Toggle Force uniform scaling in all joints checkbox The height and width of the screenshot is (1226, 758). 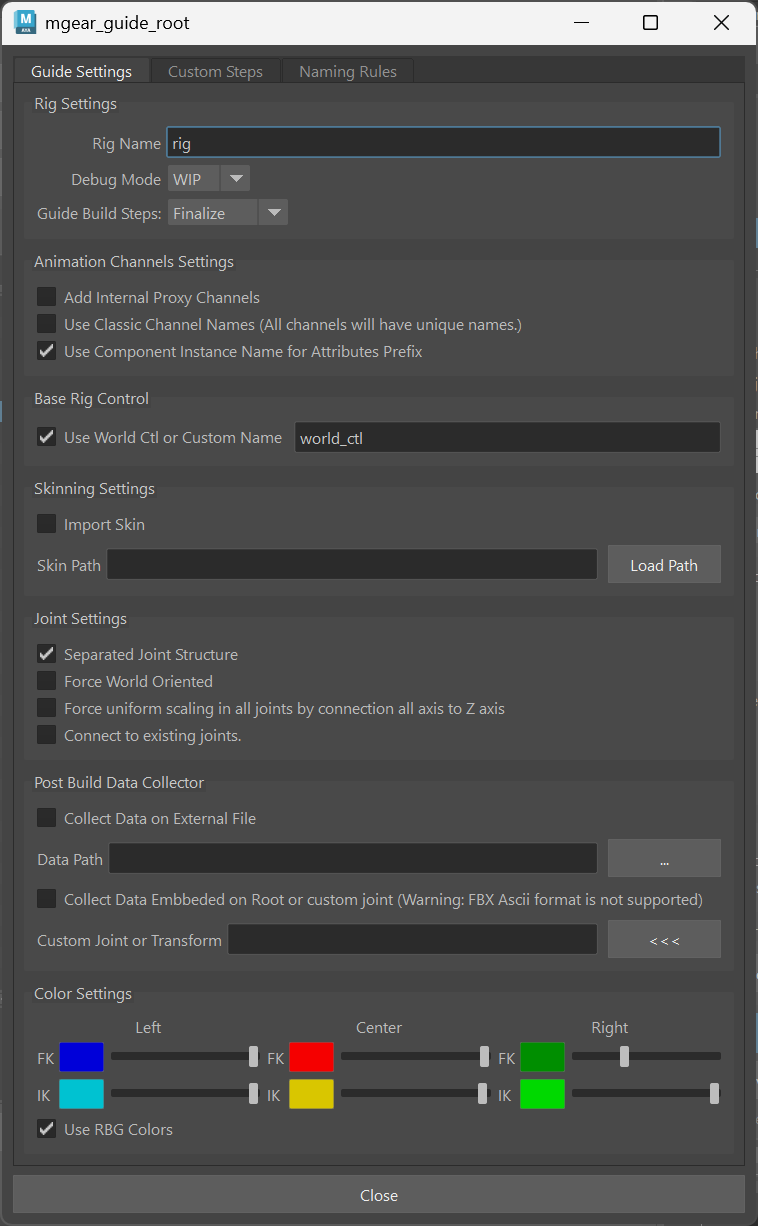coord(47,708)
